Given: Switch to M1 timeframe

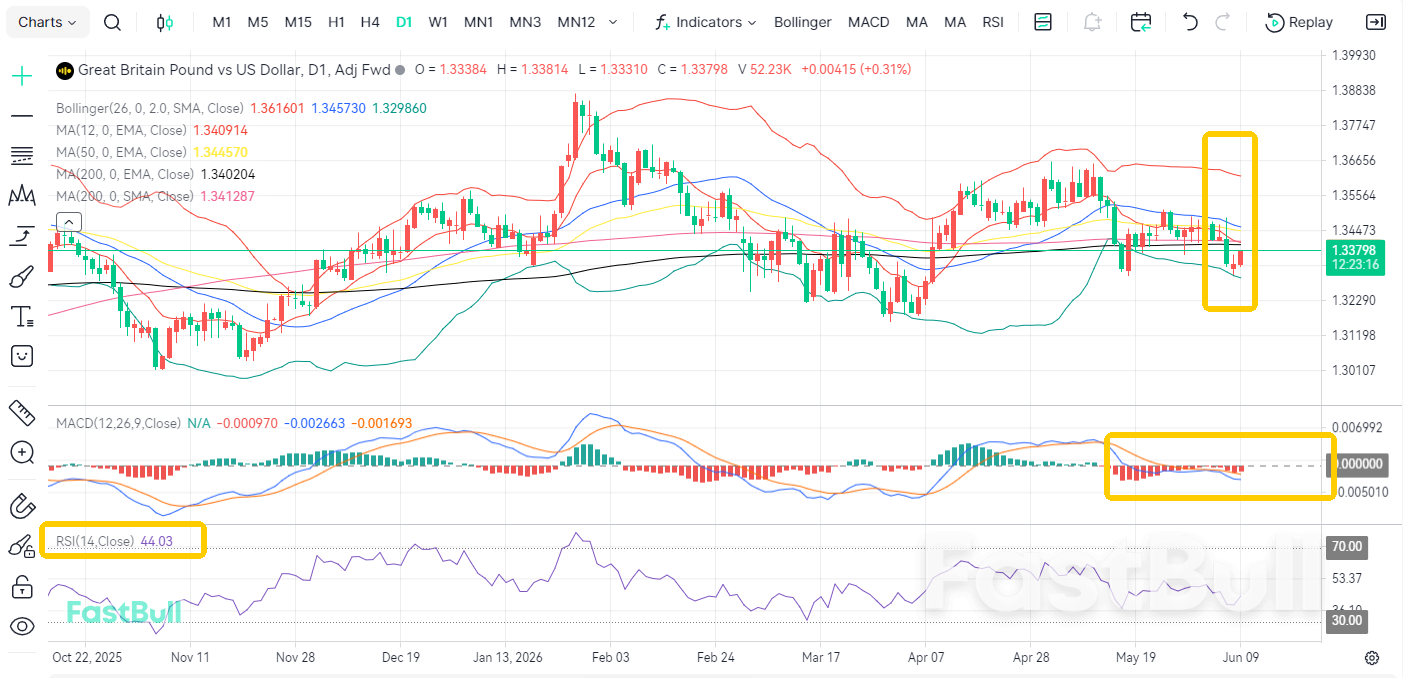Looking at the screenshot, I should pos(222,22).
